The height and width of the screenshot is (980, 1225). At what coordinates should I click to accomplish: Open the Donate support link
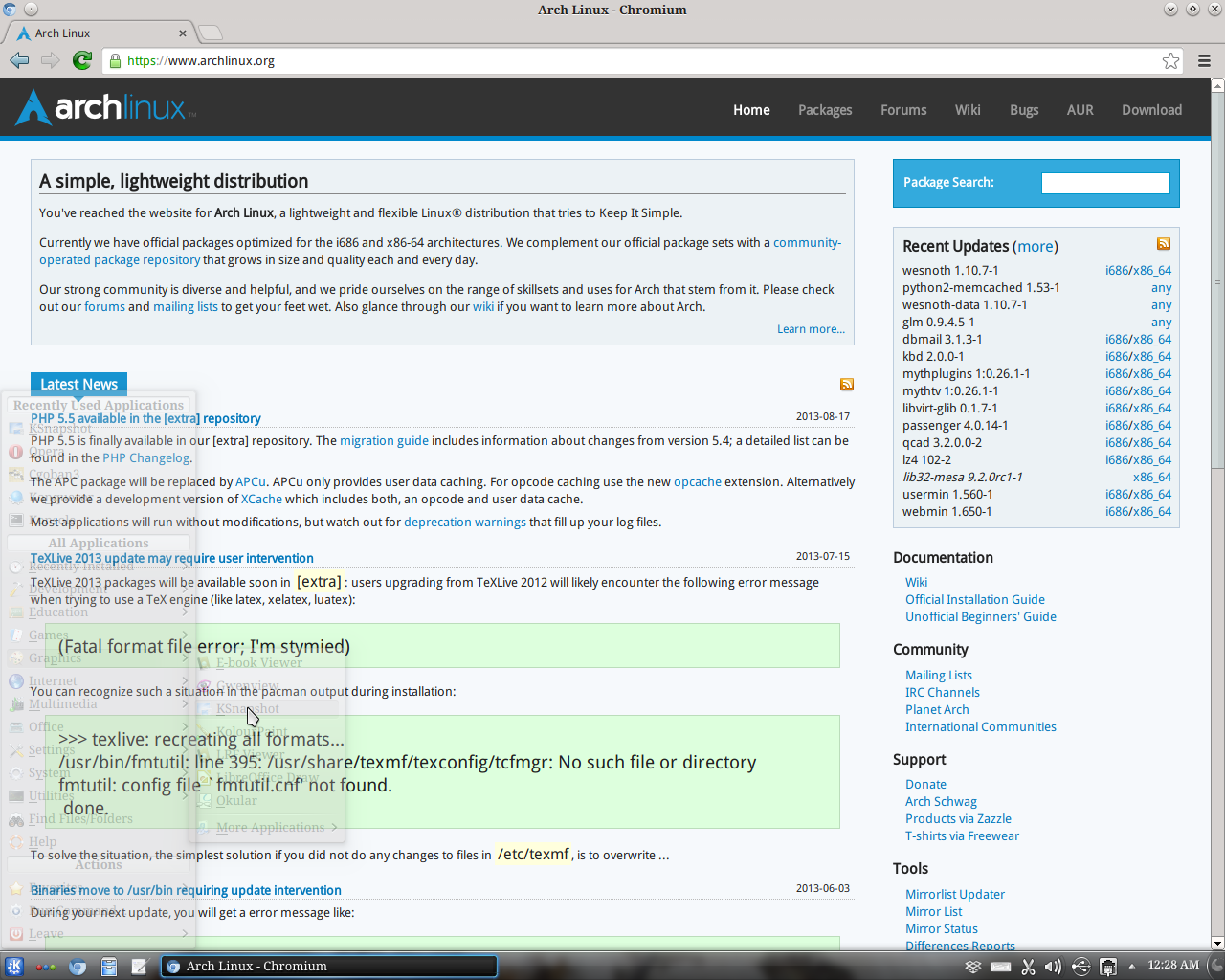pyautogui.click(x=925, y=785)
